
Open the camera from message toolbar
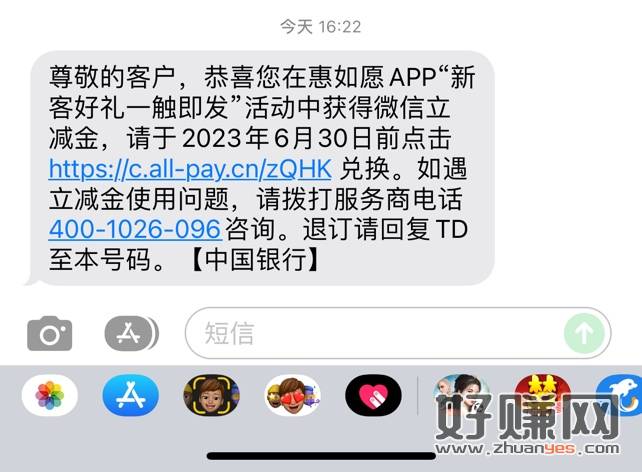[x=50, y=333]
